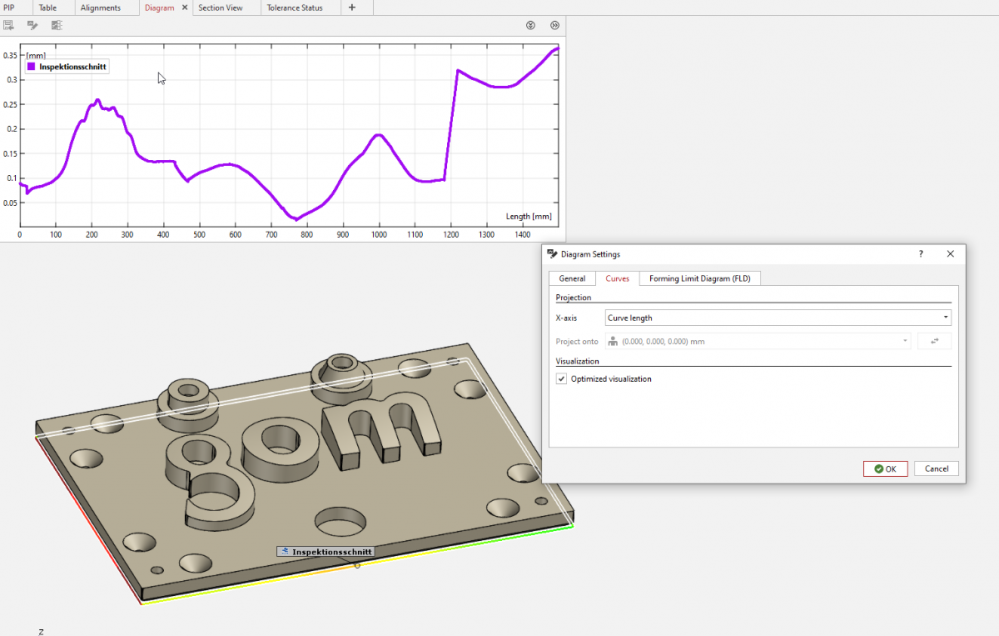Switch to the General settings tab
Image resolution: width=999 pixels, height=636 pixels.
click(x=572, y=278)
